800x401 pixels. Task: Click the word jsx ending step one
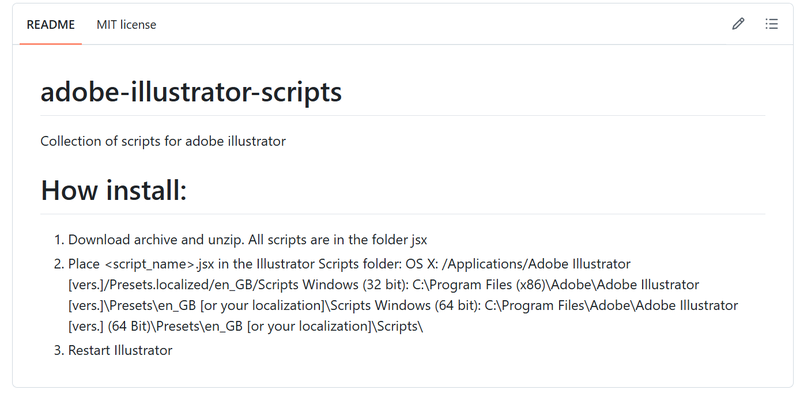pyautogui.click(x=418, y=240)
